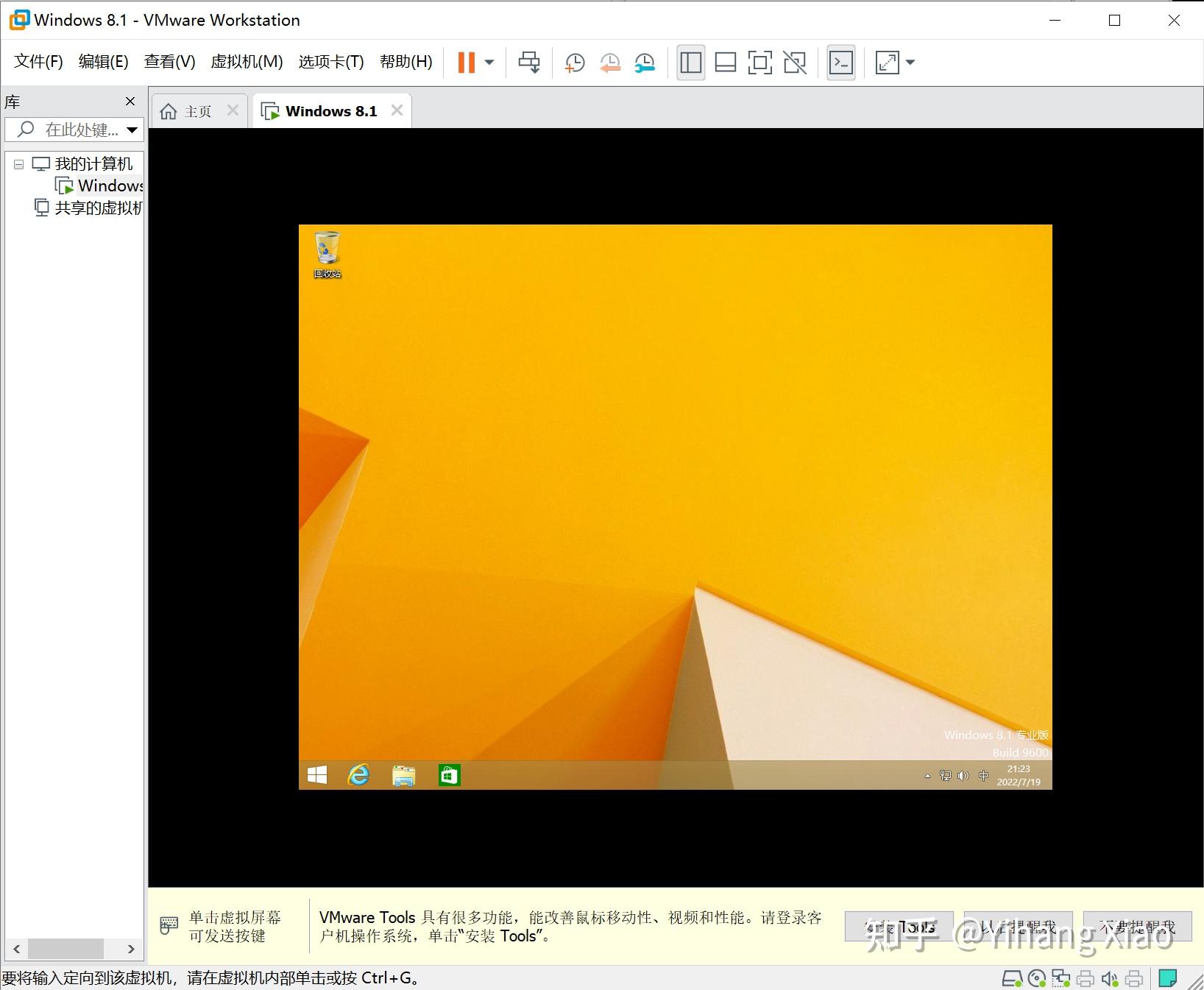Click the last printer status bar icon

[x=1134, y=978]
